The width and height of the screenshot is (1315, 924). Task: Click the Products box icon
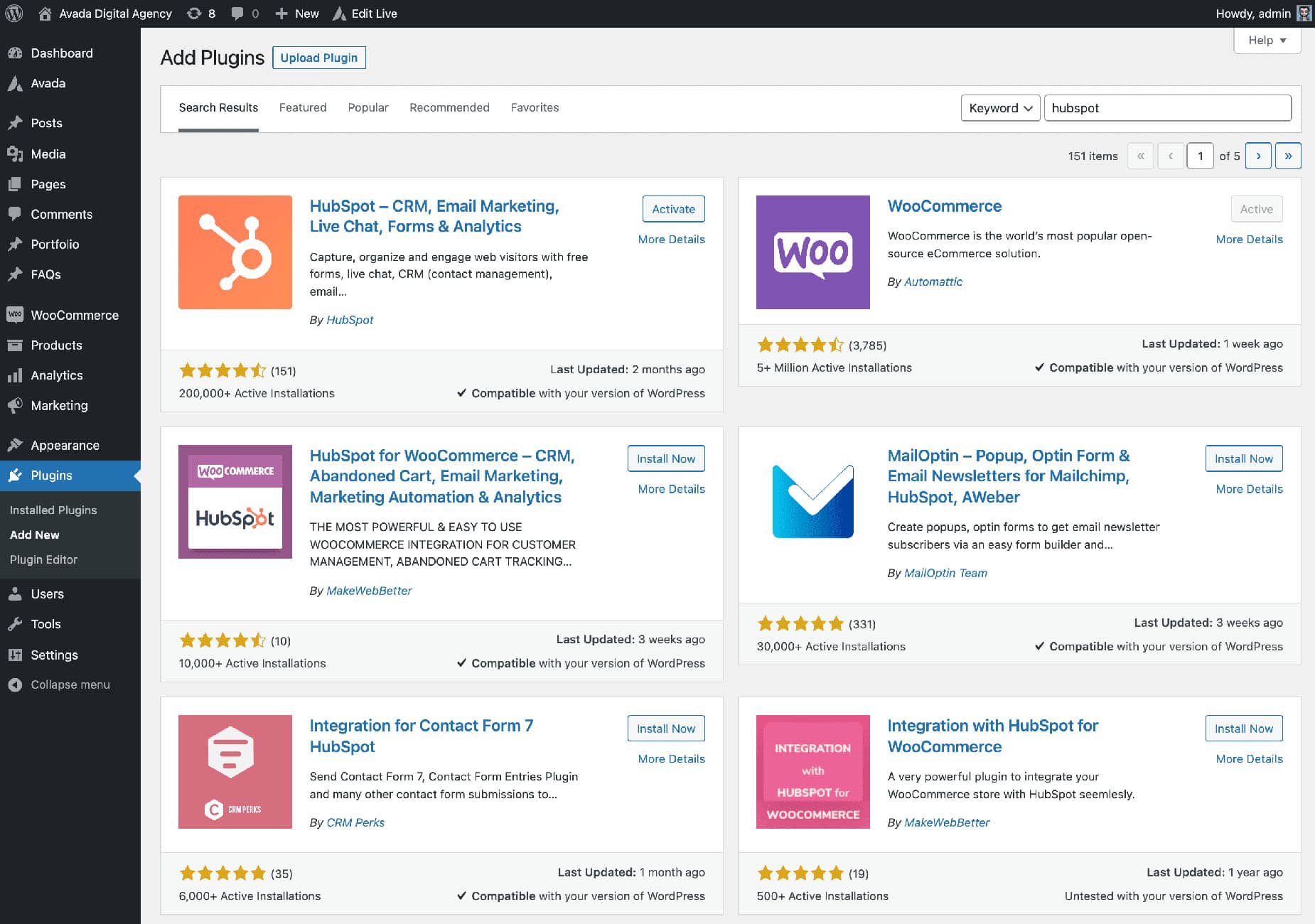click(x=15, y=345)
